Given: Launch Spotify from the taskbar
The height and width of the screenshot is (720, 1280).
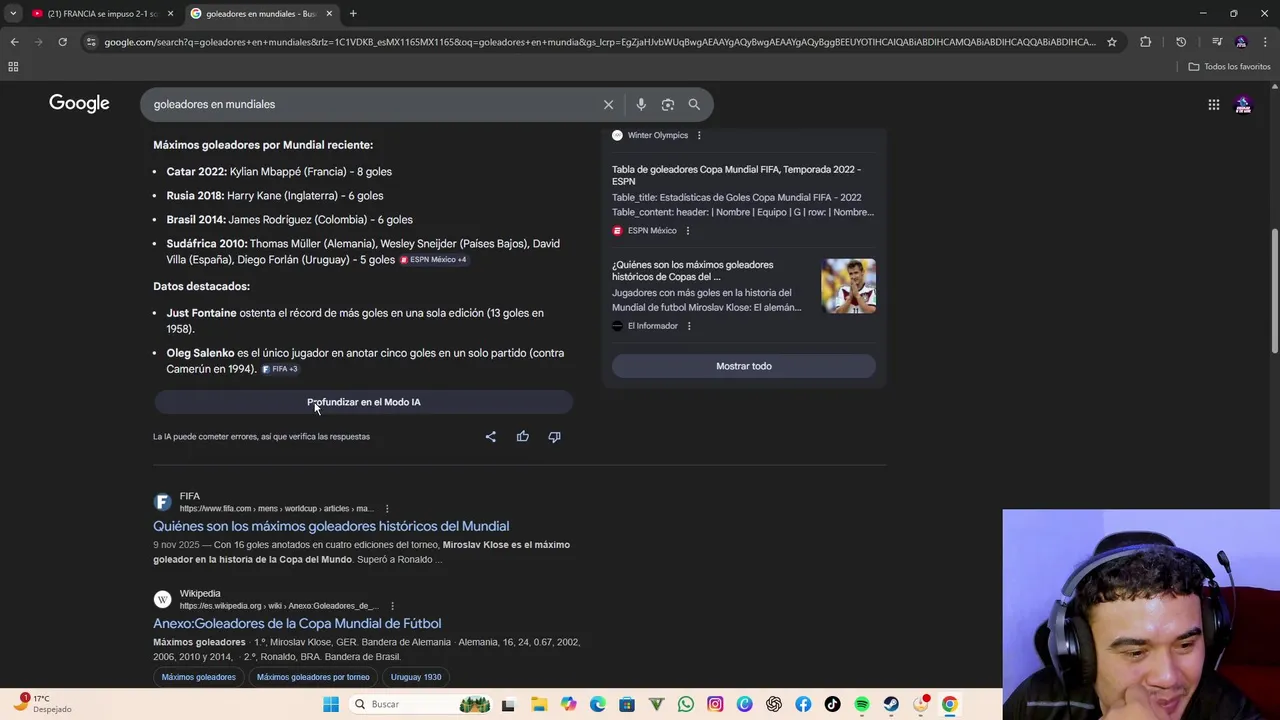Looking at the screenshot, I should [x=862, y=704].
